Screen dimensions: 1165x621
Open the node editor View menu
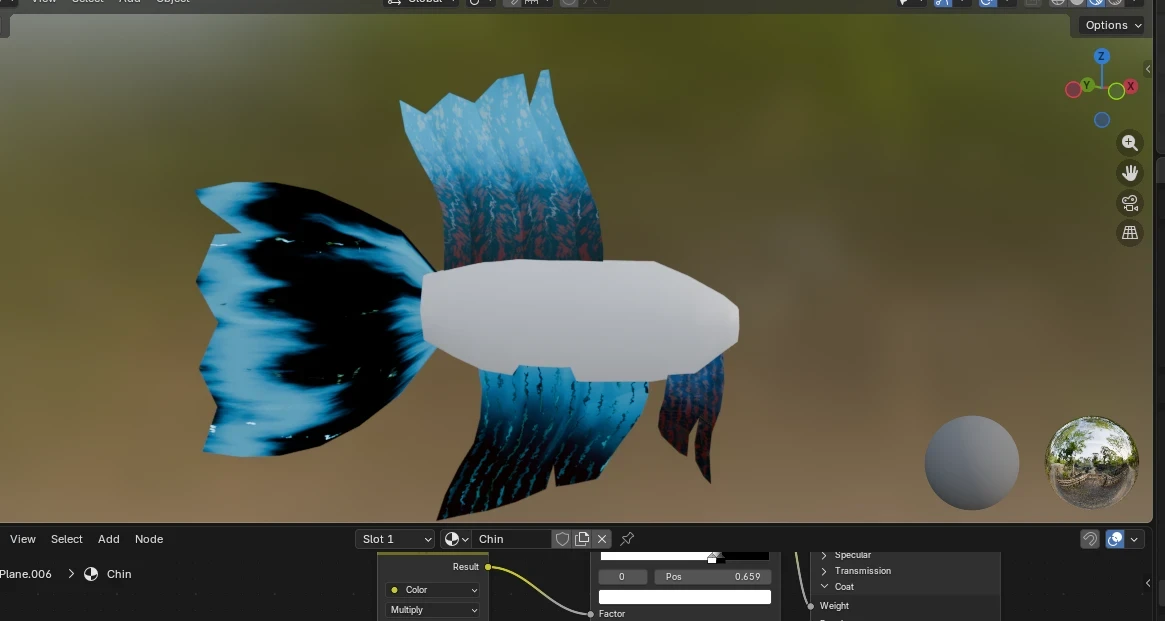point(22,539)
